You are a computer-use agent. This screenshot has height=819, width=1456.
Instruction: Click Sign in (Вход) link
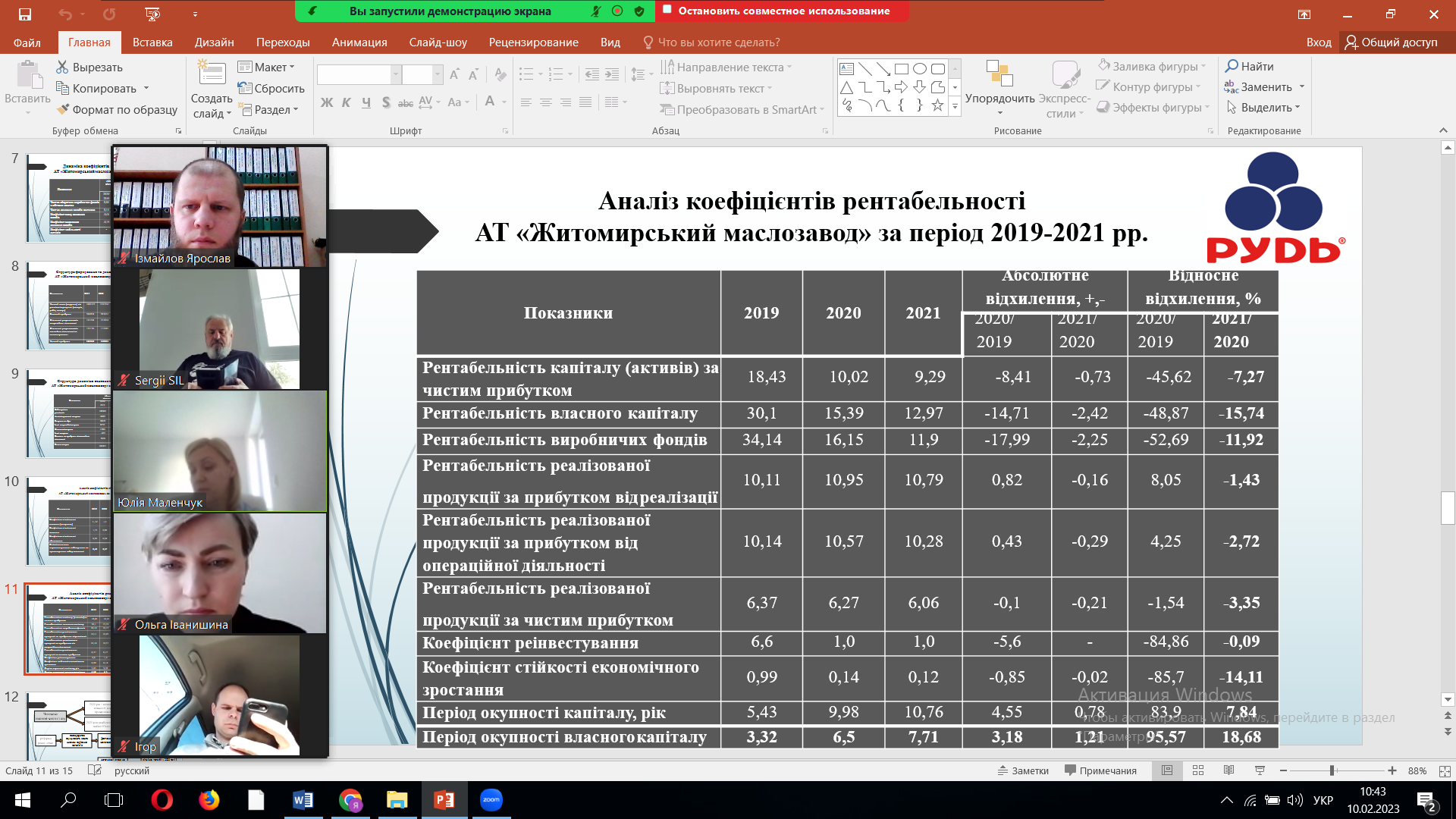click(x=1319, y=42)
